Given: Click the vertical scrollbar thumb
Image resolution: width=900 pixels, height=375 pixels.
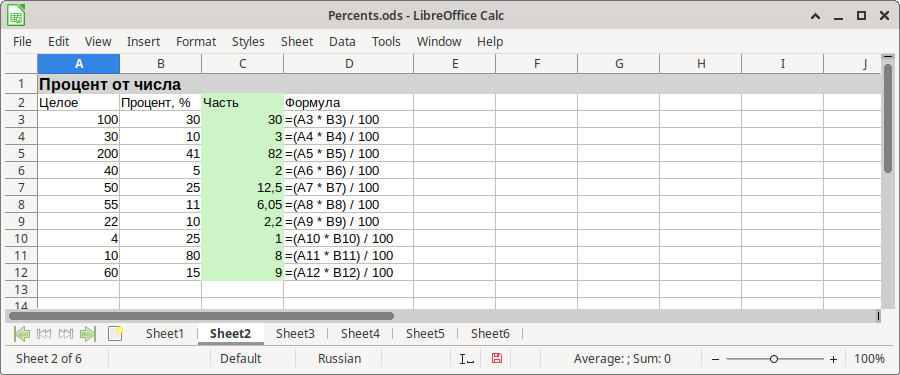Looking at the screenshot, I should click(887, 119).
